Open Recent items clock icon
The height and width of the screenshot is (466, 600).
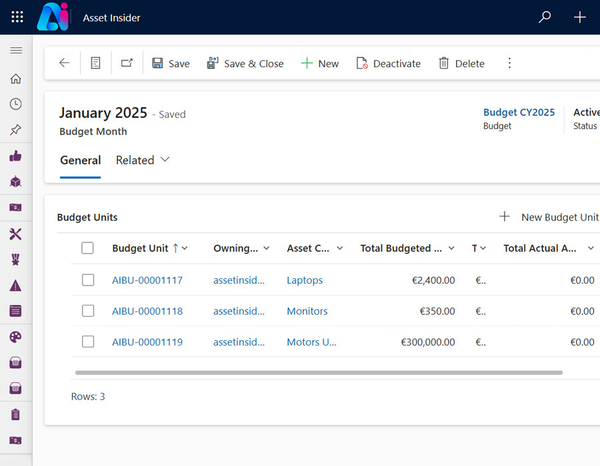[15, 104]
